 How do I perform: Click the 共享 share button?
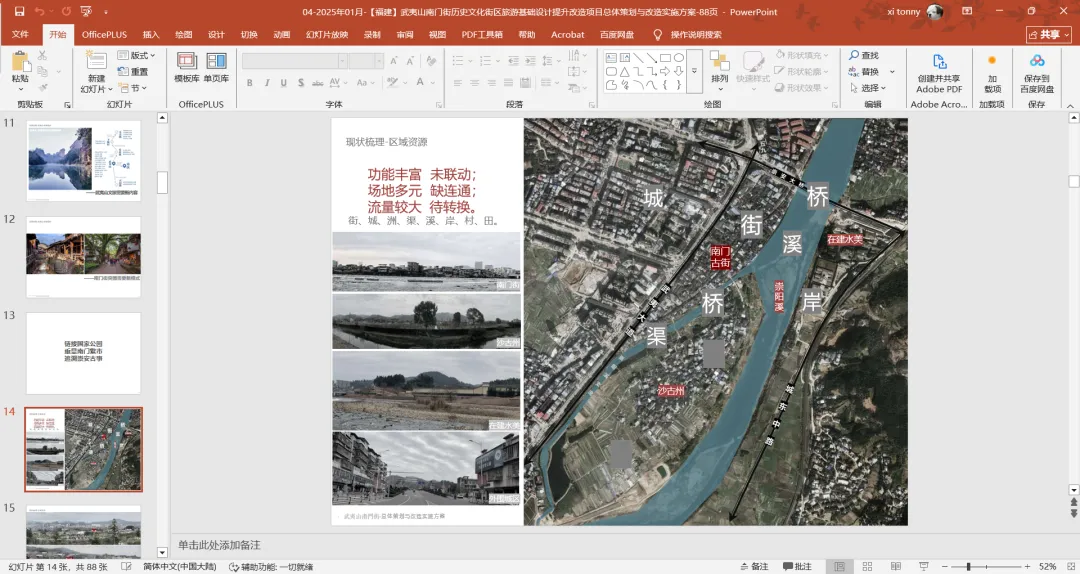[1047, 34]
